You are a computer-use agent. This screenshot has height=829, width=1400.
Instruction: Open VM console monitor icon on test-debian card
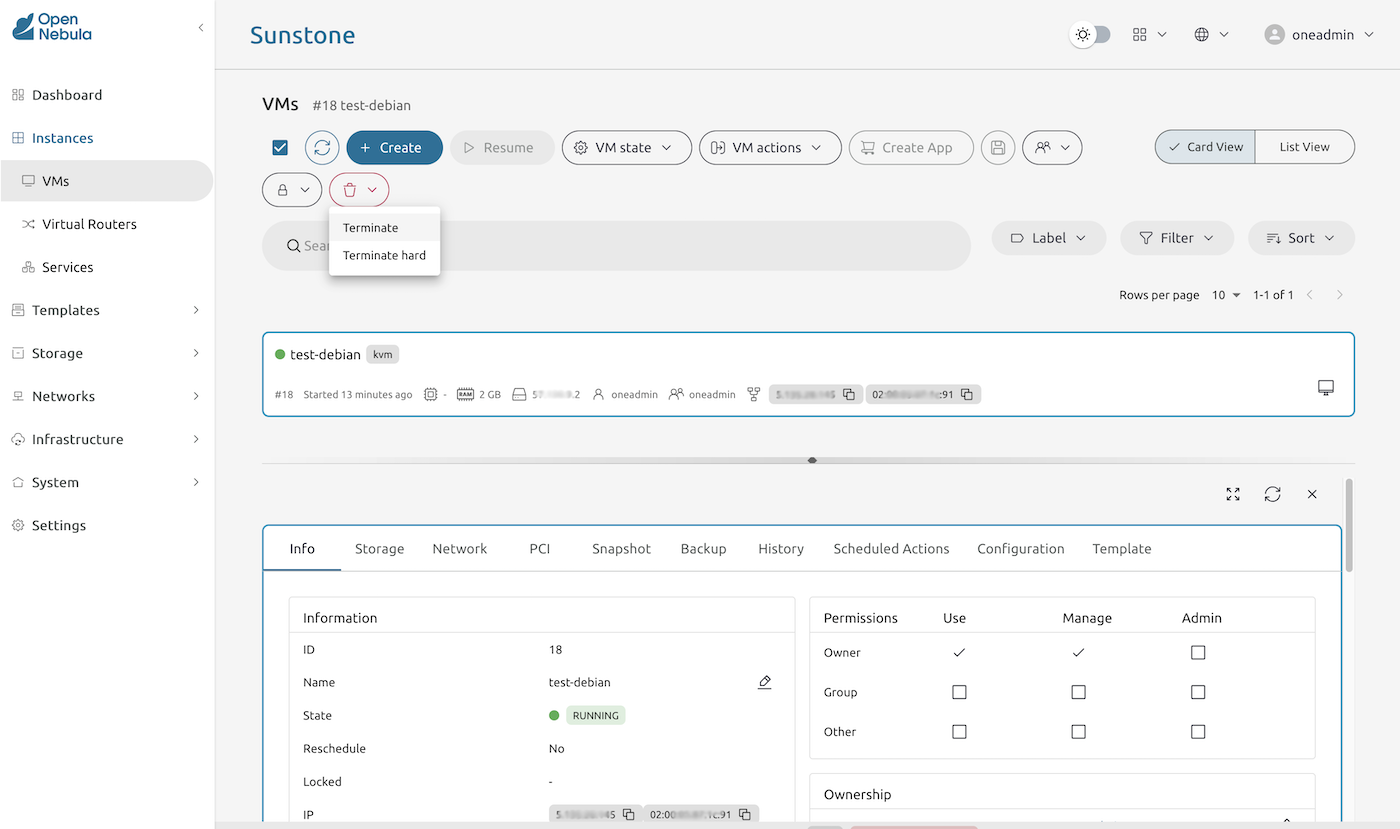coord(1326,388)
